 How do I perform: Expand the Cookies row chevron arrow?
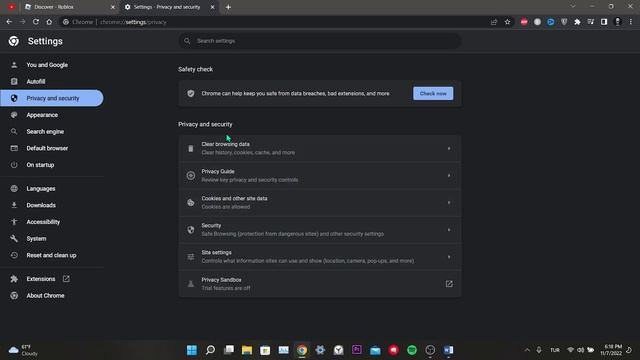click(x=449, y=203)
